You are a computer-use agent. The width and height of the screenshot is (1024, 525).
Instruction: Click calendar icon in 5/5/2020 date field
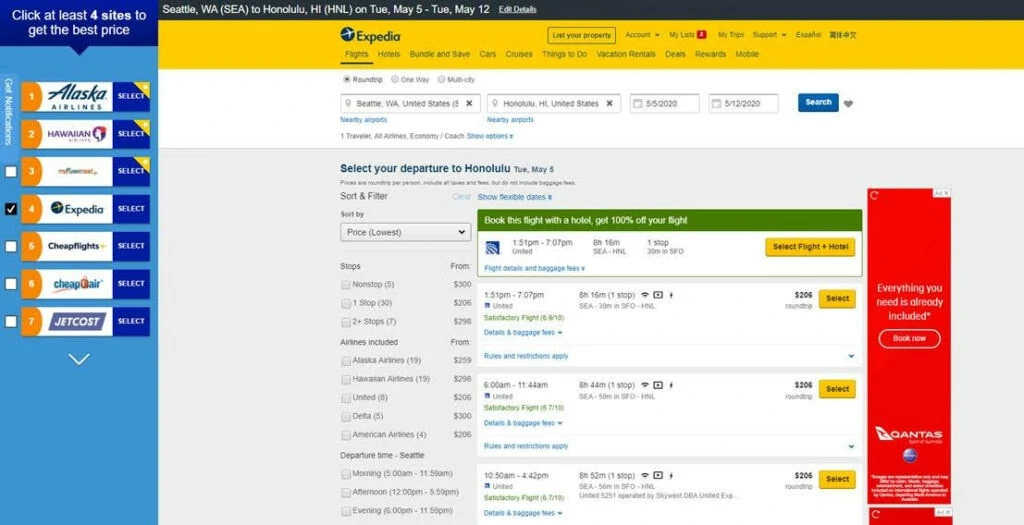638,104
